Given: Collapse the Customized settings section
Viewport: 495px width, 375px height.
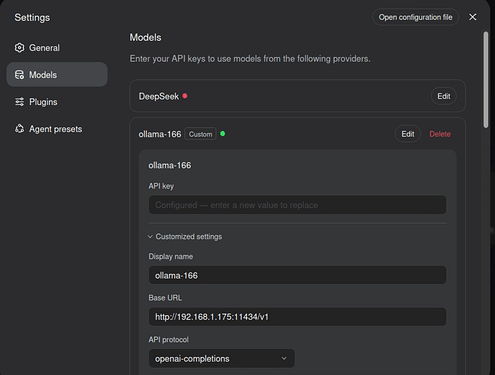Looking at the screenshot, I should [185, 236].
